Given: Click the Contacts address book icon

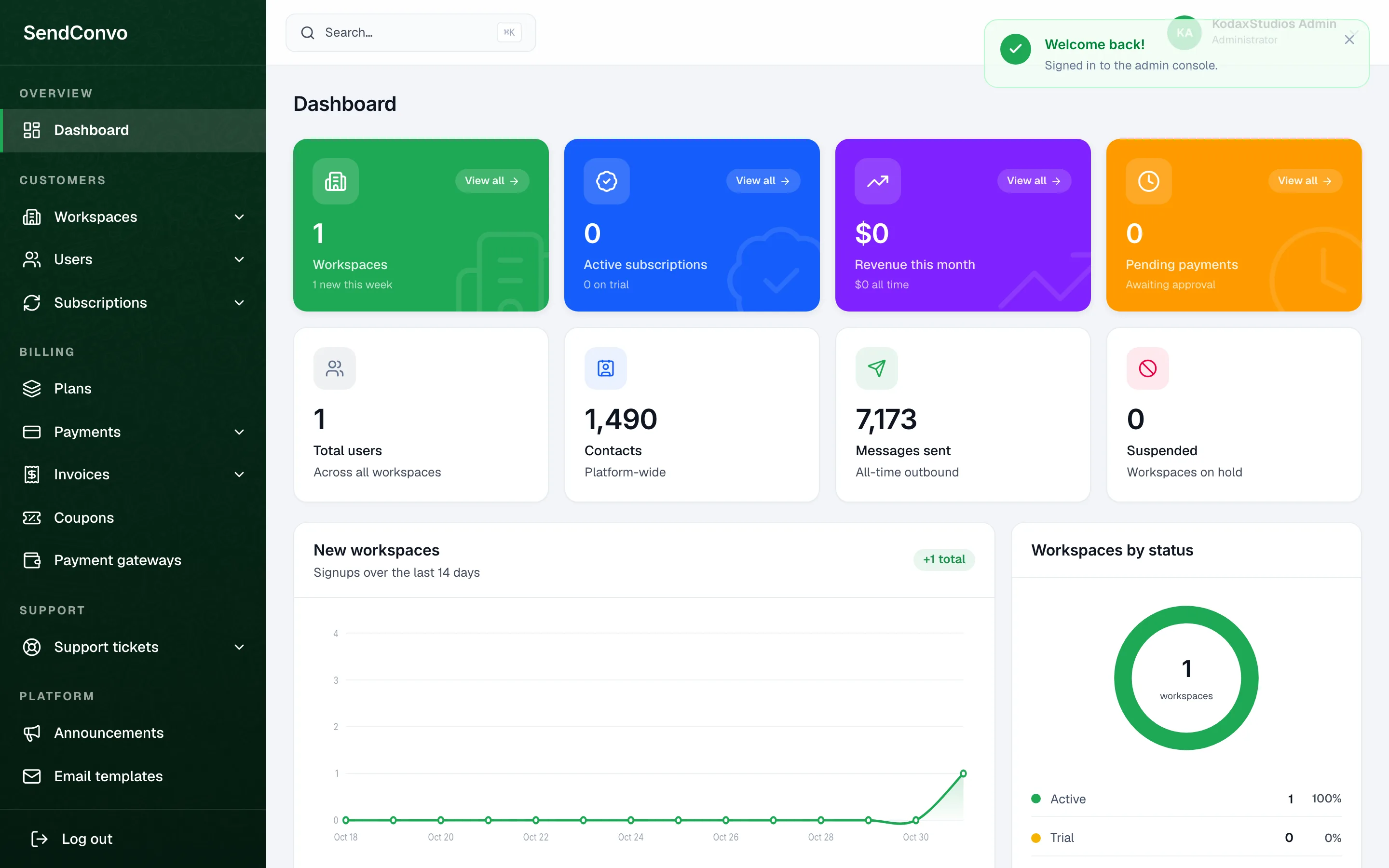Looking at the screenshot, I should point(606,368).
